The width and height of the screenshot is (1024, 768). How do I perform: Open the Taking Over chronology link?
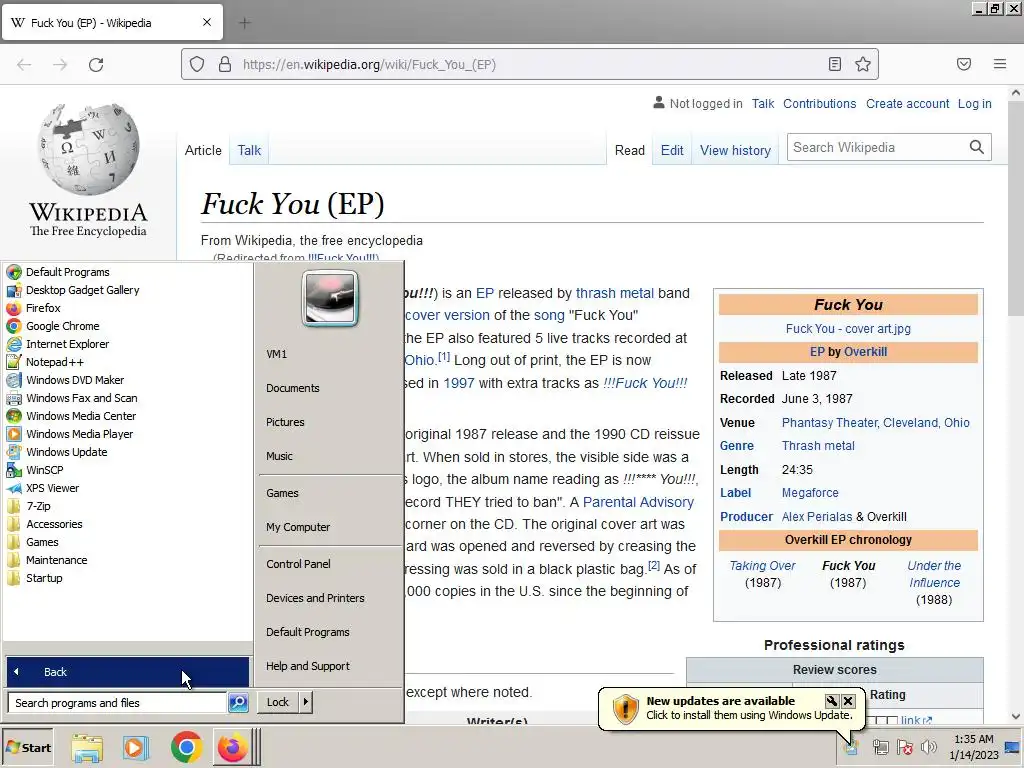click(x=762, y=566)
